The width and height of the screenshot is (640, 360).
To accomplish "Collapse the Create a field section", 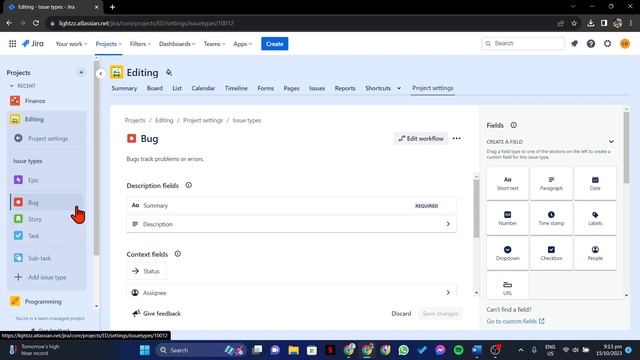I will click(611, 142).
